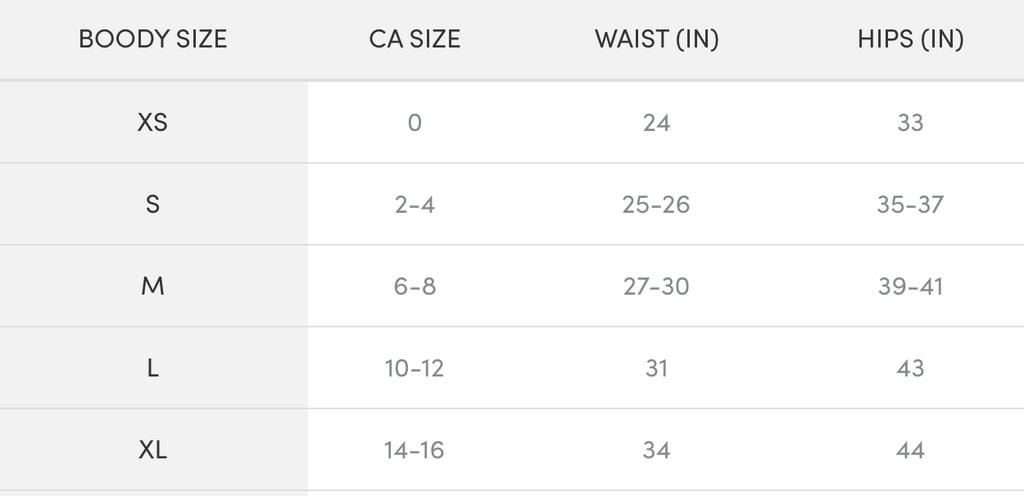Click hips value 44 for XL
Screen dimensions: 1024x496
coord(910,450)
